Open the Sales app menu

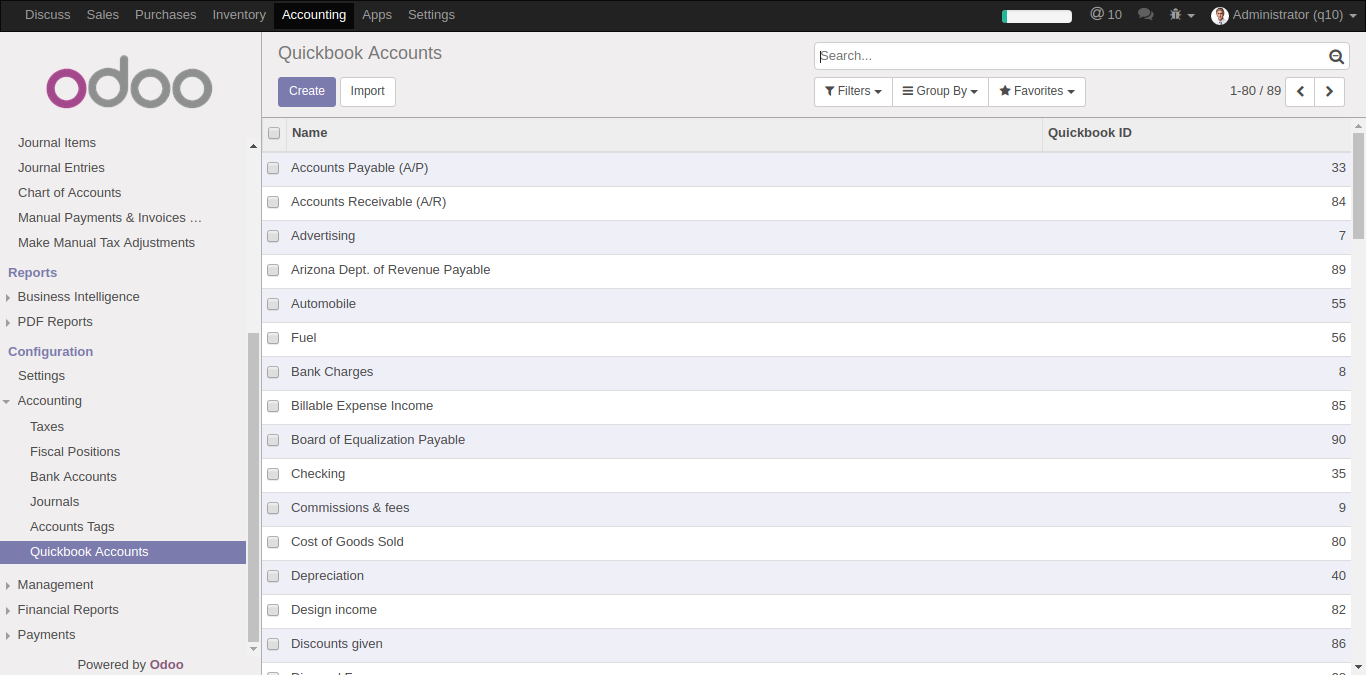[x=103, y=15]
